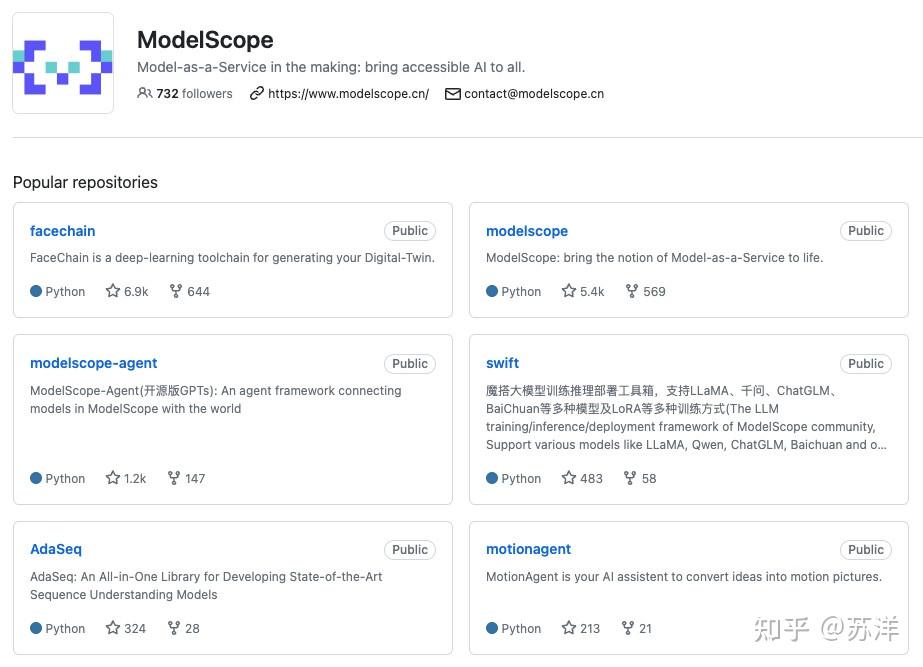The image size is (923, 667).
Task: Click the ModelScope organization logo
Action: click(63, 63)
